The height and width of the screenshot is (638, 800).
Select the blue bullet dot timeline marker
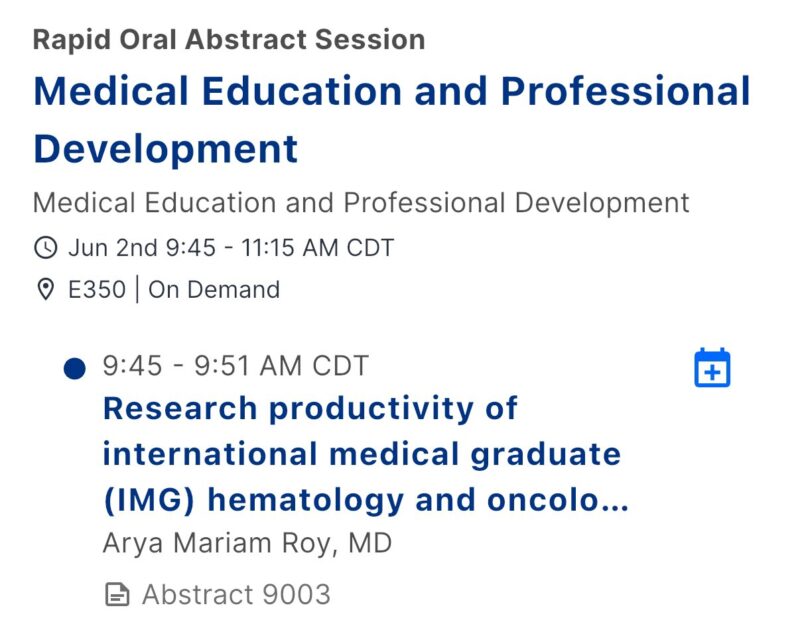[74, 369]
